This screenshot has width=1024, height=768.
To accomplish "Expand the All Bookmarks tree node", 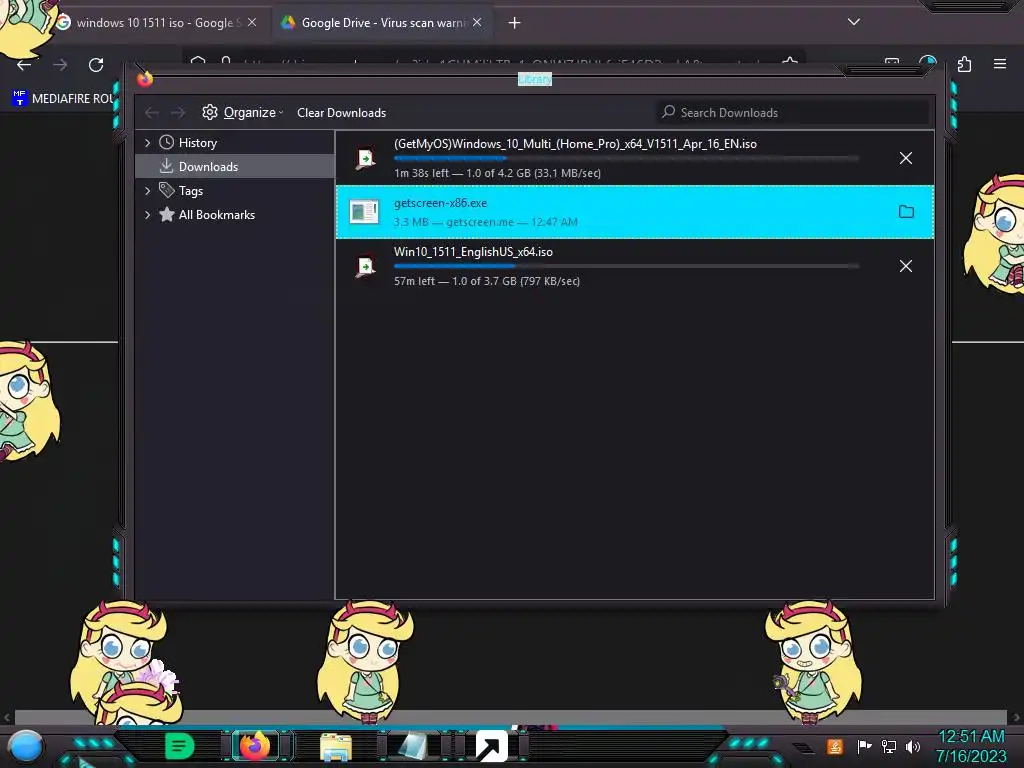I will tap(148, 215).
